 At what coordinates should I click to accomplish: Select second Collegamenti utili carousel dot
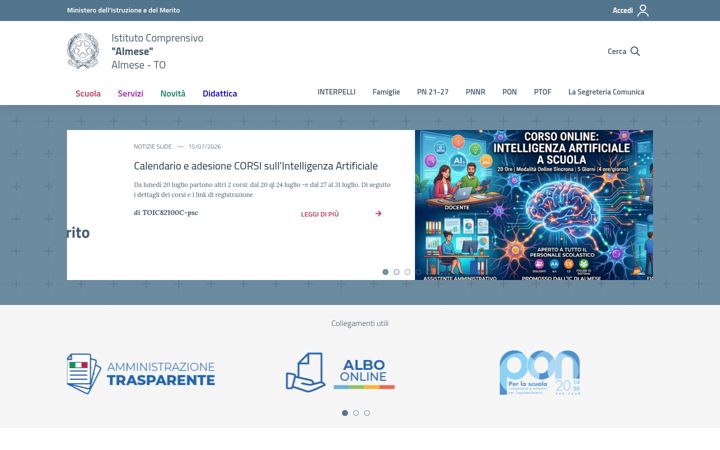[356, 413]
